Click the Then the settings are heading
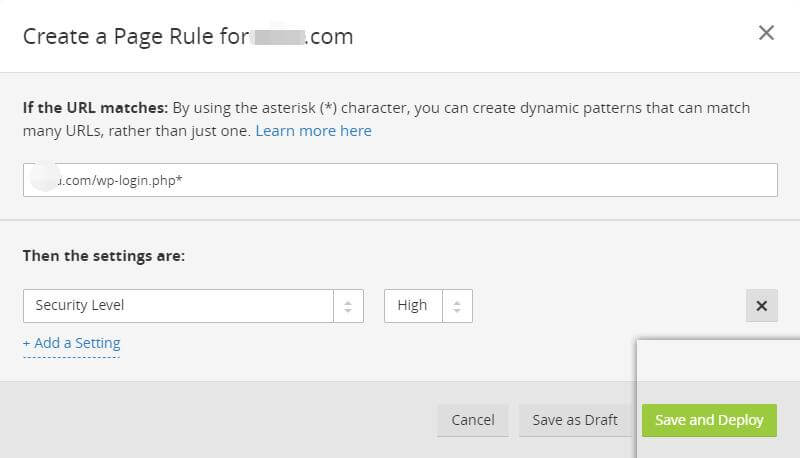 (x=103, y=256)
